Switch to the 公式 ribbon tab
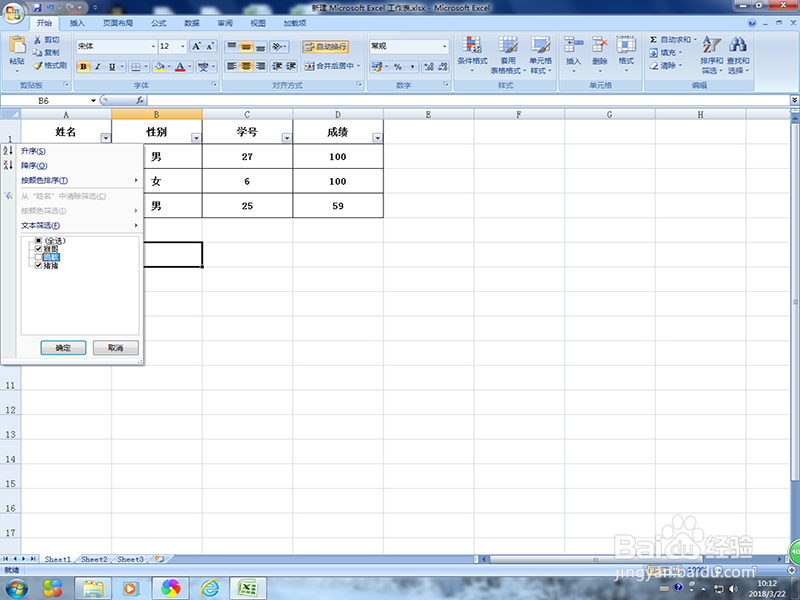Image resolution: width=800 pixels, height=600 pixels. [x=159, y=23]
